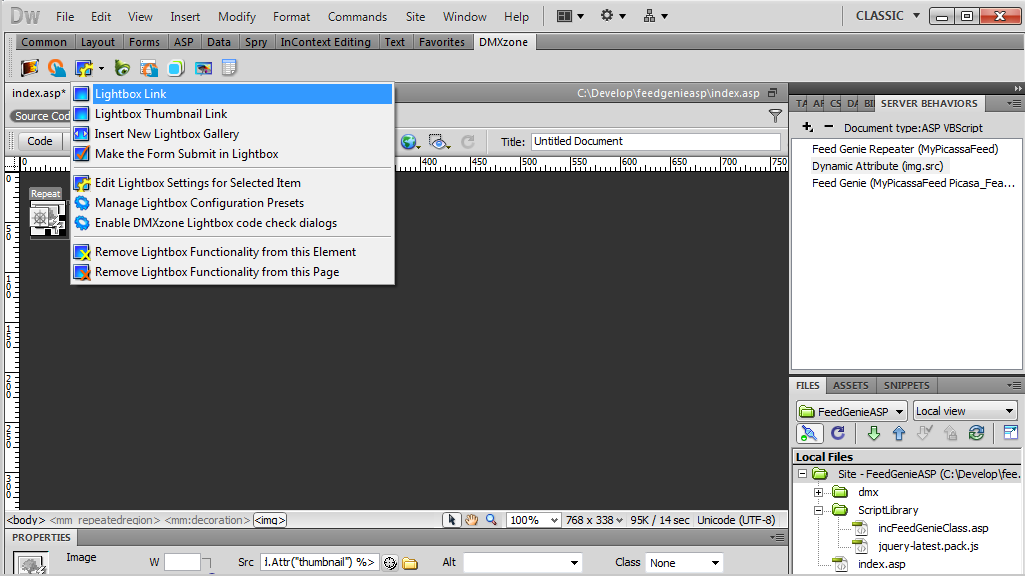
Task: Switch to the InContext Editing tab
Action: pos(326,42)
